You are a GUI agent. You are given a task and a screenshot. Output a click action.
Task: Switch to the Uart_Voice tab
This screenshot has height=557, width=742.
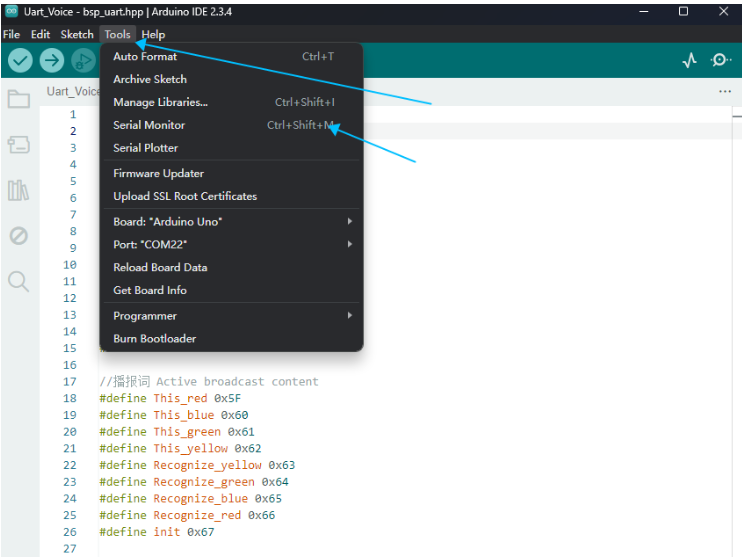[x=72, y=91]
